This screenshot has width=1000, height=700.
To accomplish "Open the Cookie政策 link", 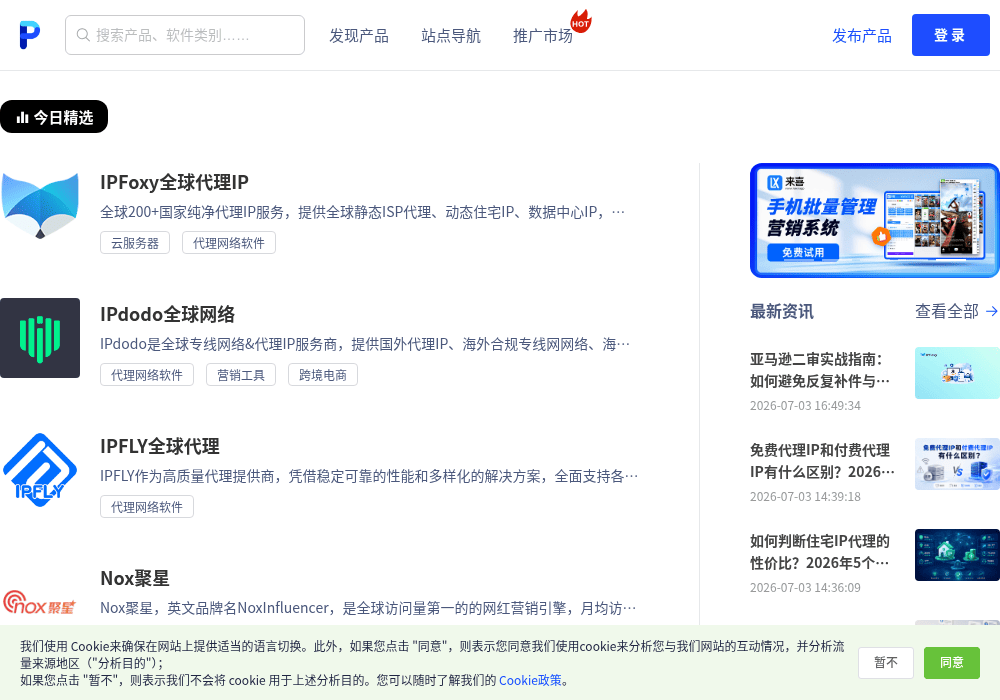I will point(530,680).
